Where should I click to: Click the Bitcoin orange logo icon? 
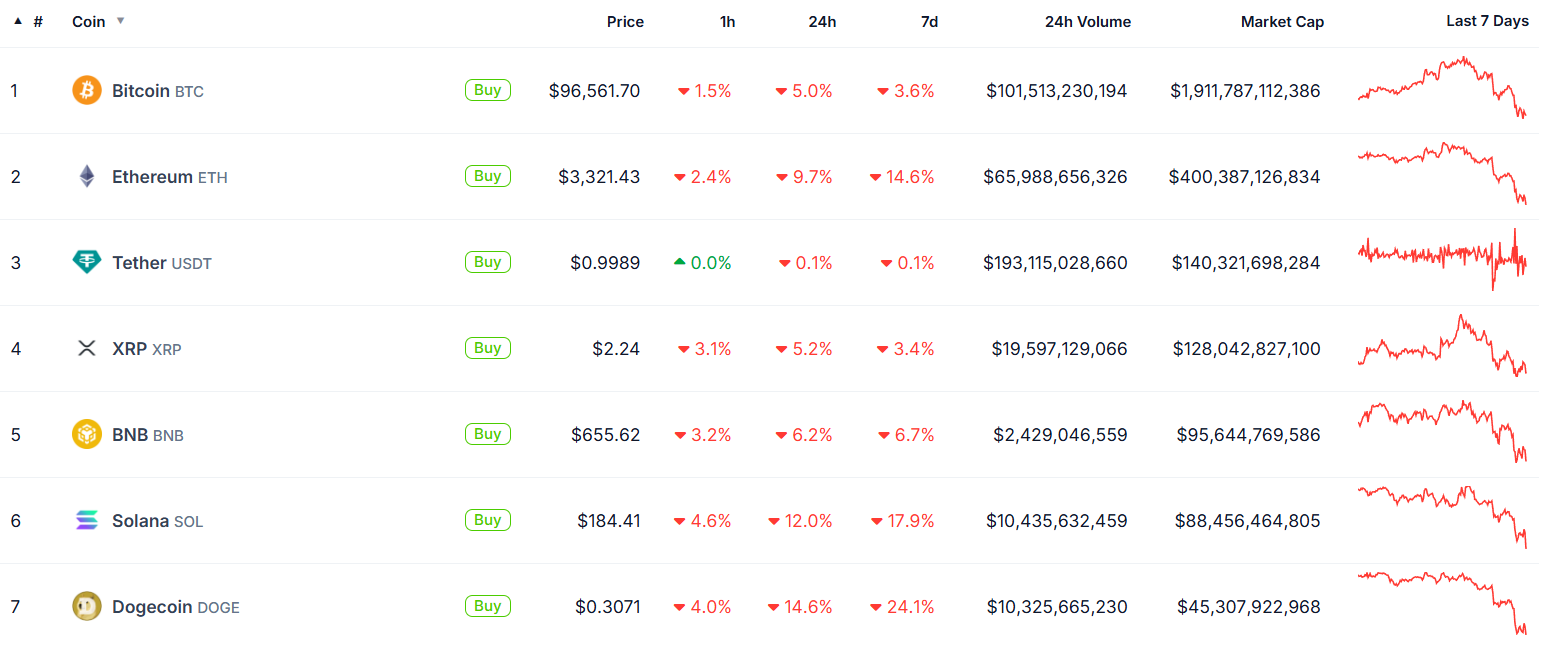coord(87,91)
